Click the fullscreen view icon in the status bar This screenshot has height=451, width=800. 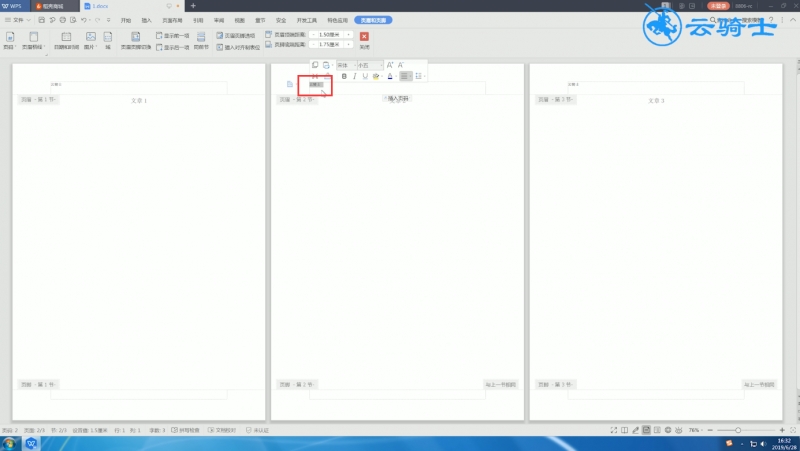click(x=614, y=430)
